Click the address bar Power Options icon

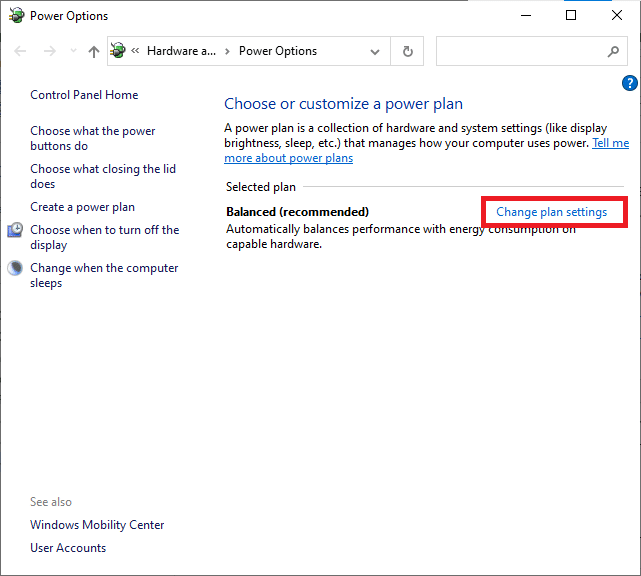[119, 51]
